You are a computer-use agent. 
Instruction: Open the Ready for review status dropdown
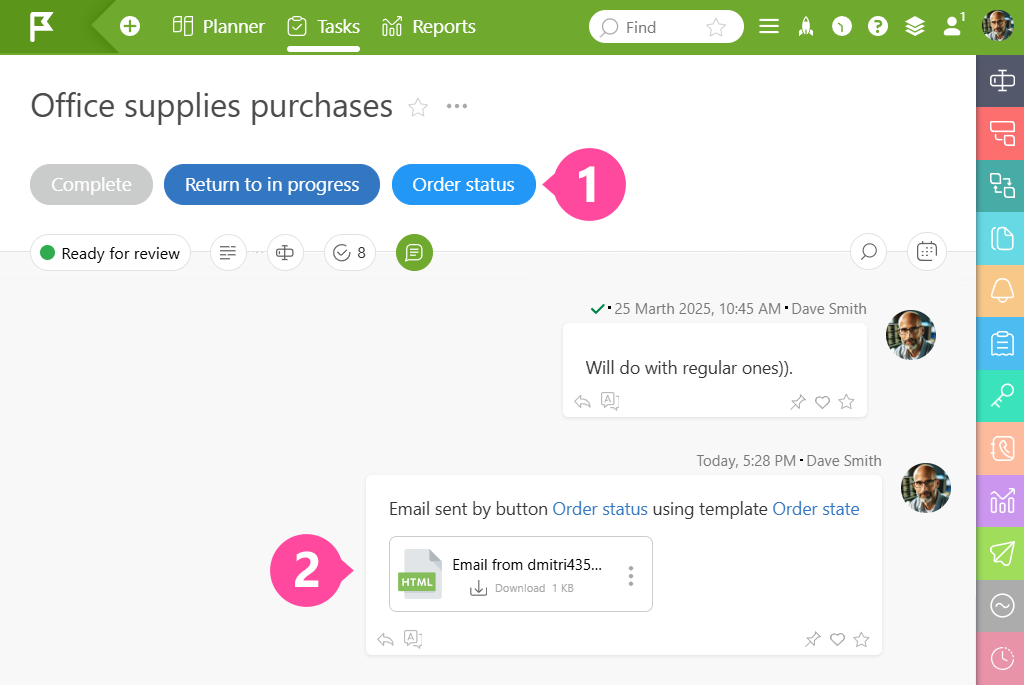[110, 252]
